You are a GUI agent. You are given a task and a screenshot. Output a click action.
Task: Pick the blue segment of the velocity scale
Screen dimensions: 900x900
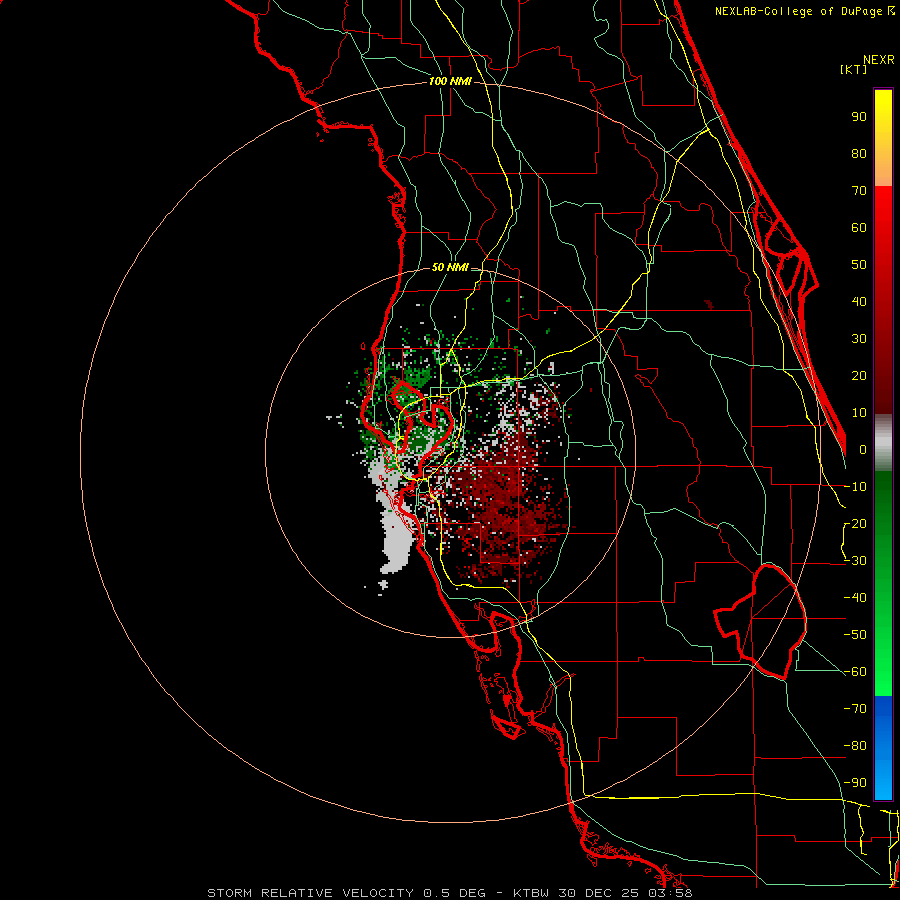883,748
